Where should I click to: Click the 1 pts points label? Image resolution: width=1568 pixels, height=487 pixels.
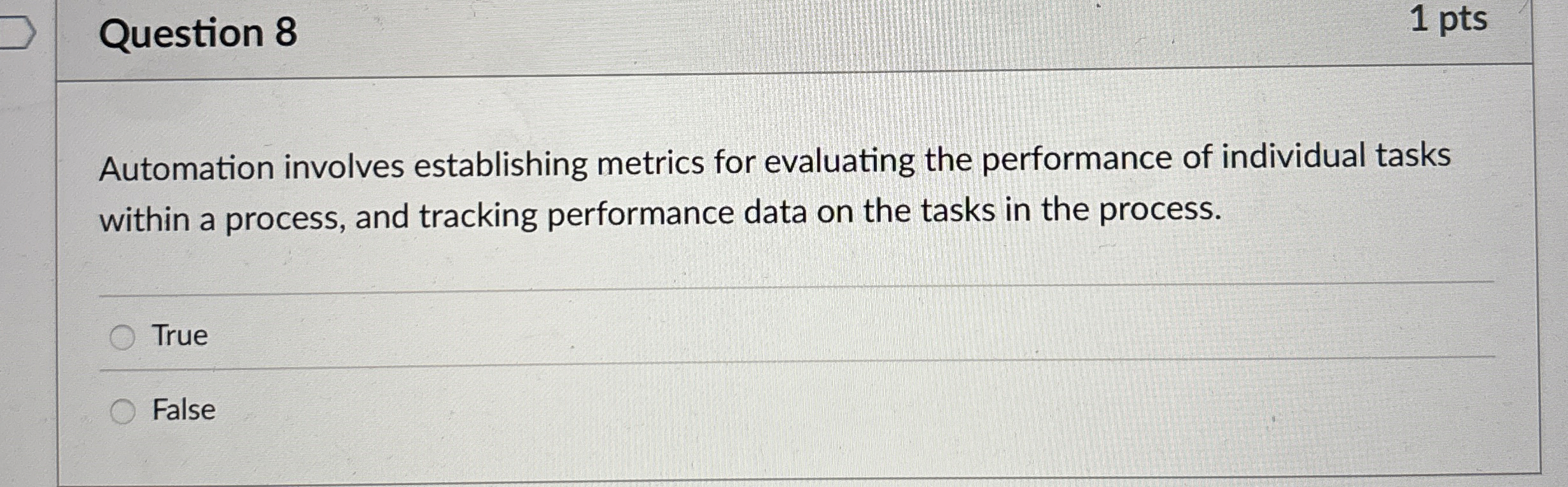tap(1448, 19)
